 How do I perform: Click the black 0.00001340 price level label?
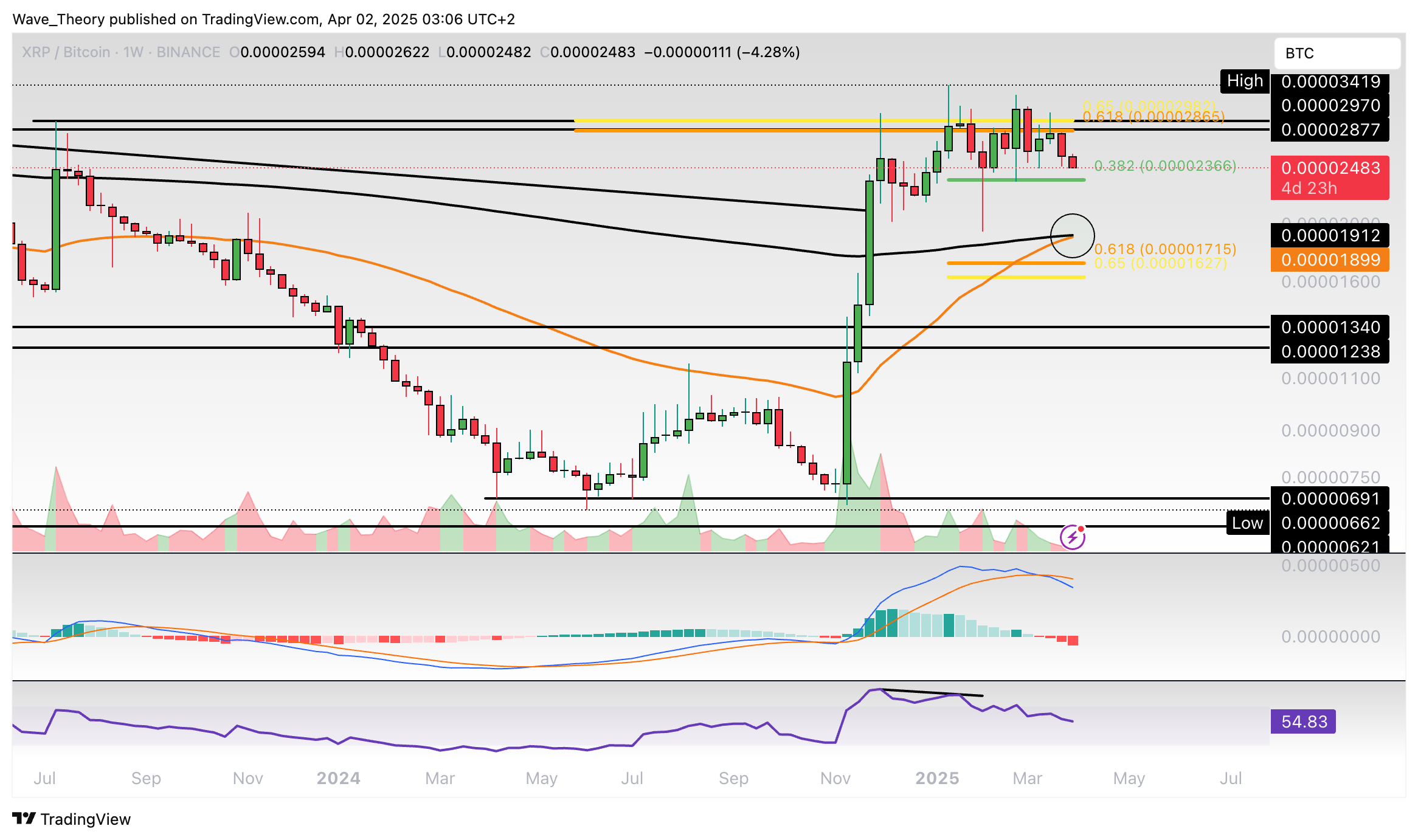[1330, 328]
